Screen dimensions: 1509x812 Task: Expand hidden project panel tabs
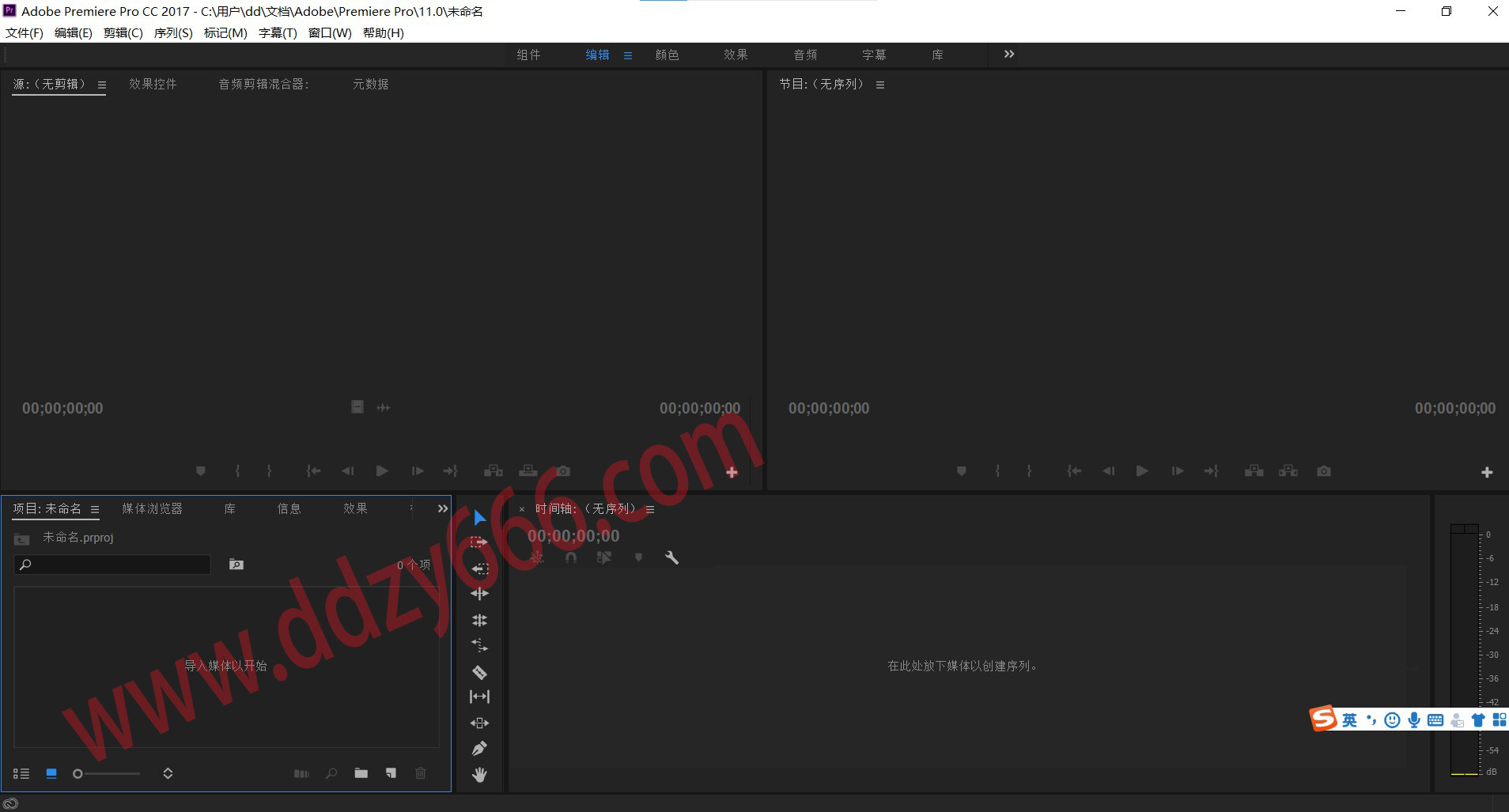[x=443, y=508]
